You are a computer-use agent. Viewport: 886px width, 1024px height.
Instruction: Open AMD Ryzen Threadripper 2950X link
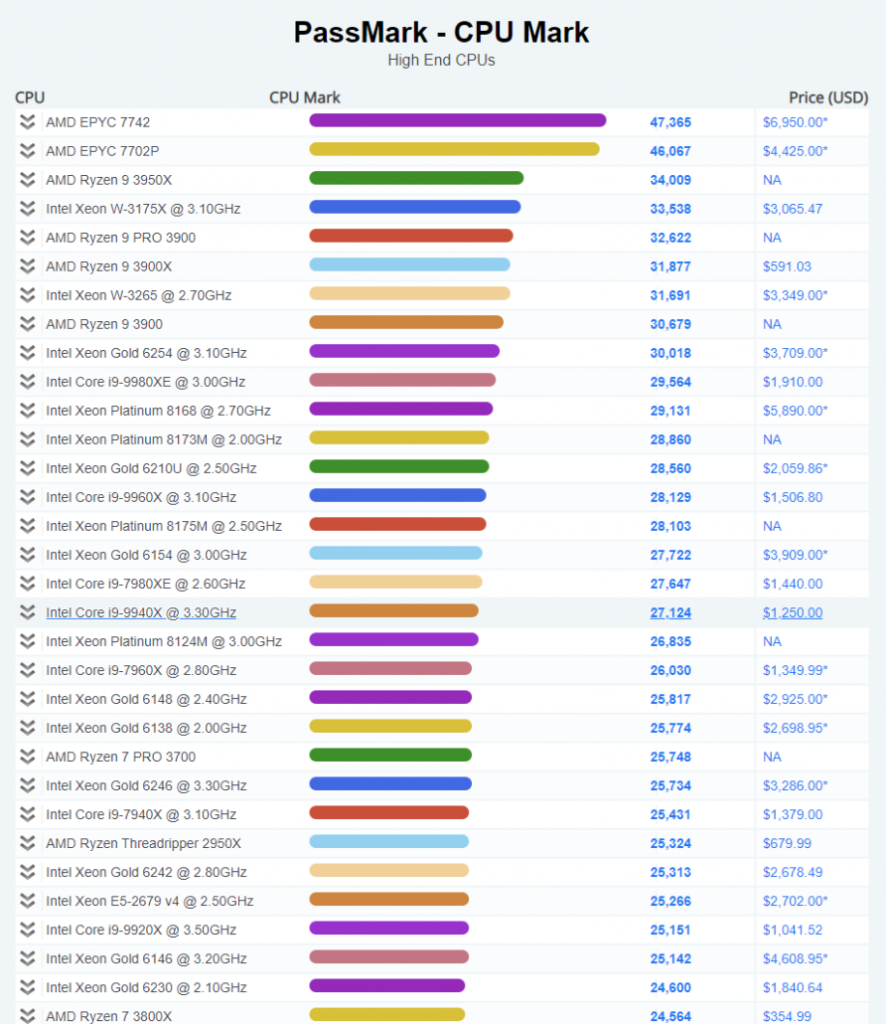click(144, 843)
